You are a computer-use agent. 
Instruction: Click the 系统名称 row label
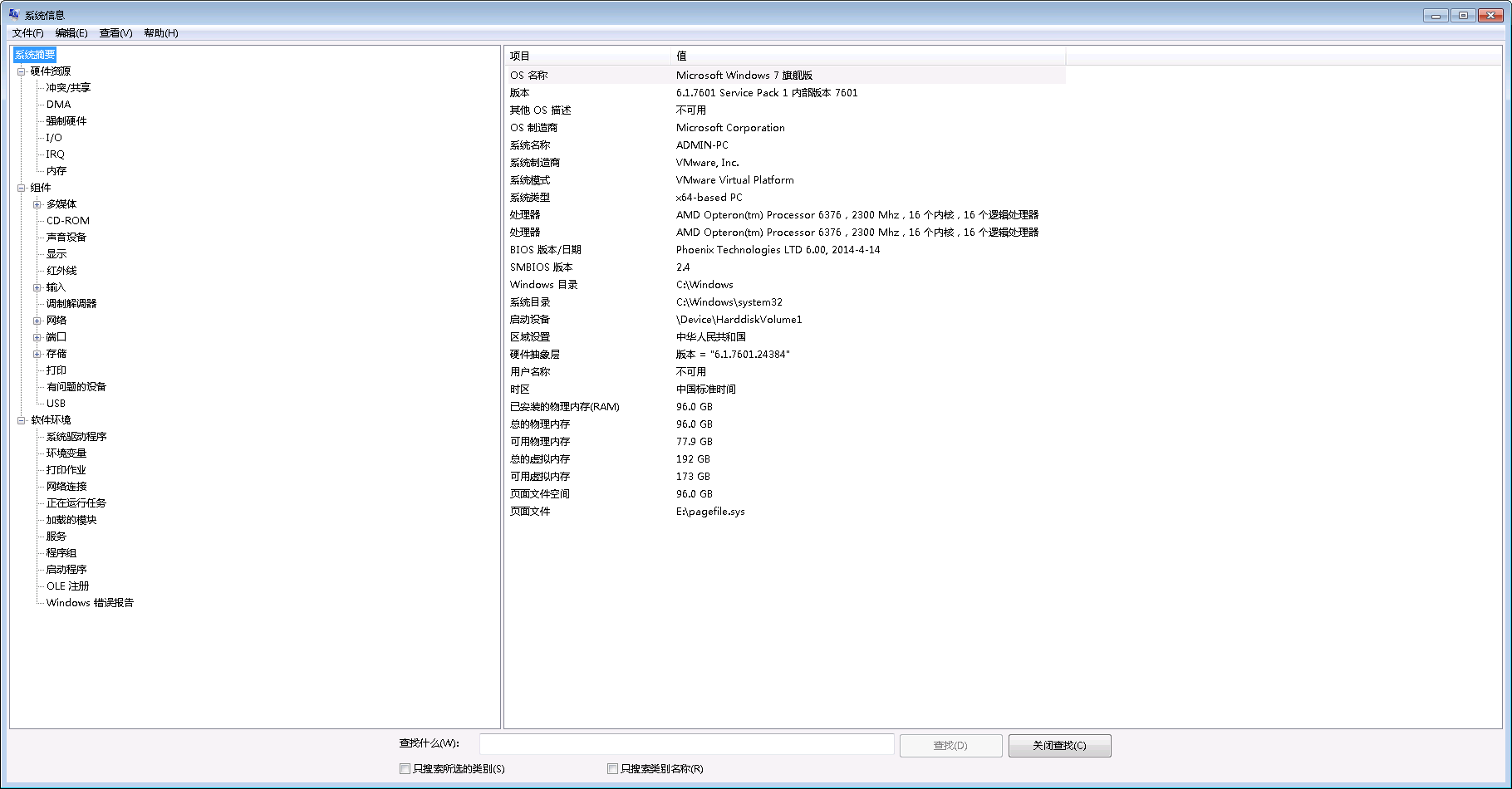(x=530, y=145)
